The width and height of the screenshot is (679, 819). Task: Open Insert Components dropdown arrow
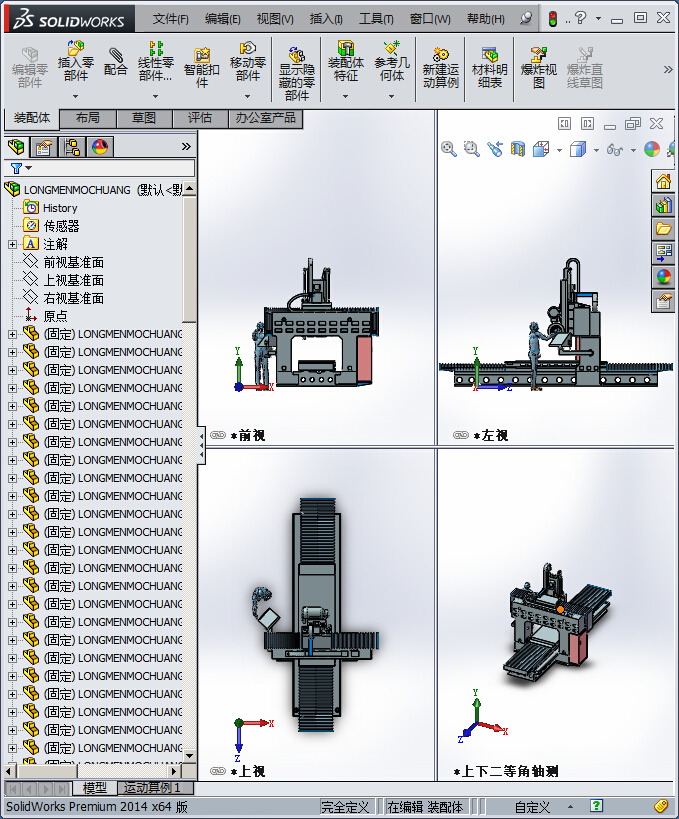(x=76, y=96)
